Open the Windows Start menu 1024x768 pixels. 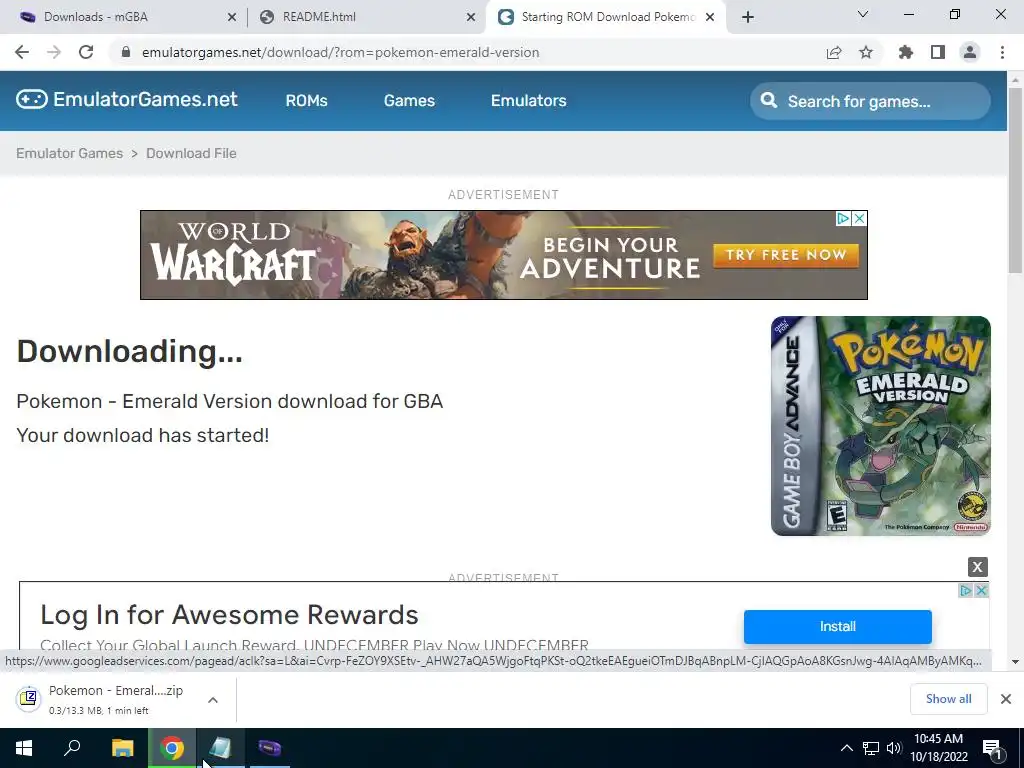24,748
